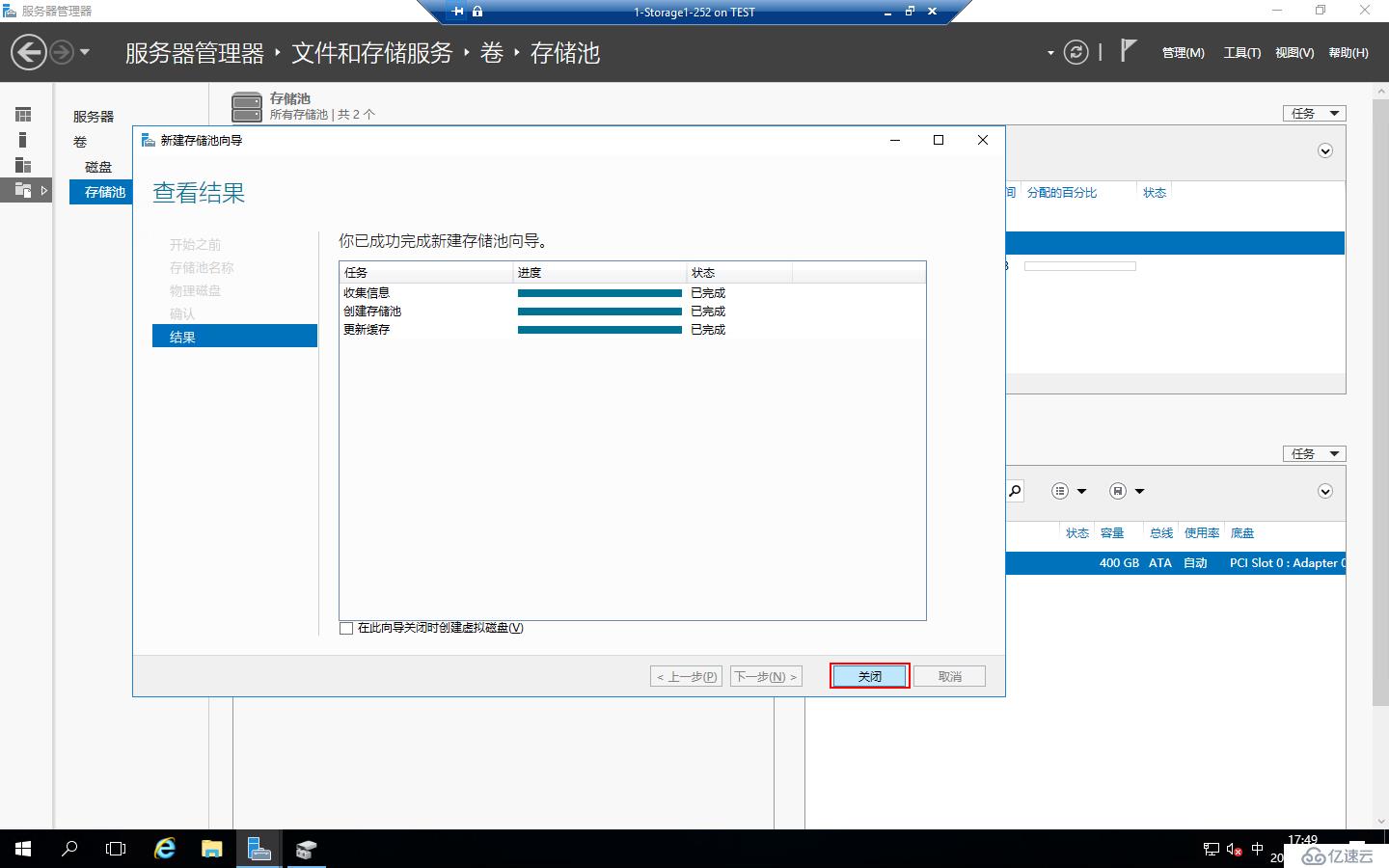Open list view options dropdown icon
The image size is (1389, 868).
1069,491
